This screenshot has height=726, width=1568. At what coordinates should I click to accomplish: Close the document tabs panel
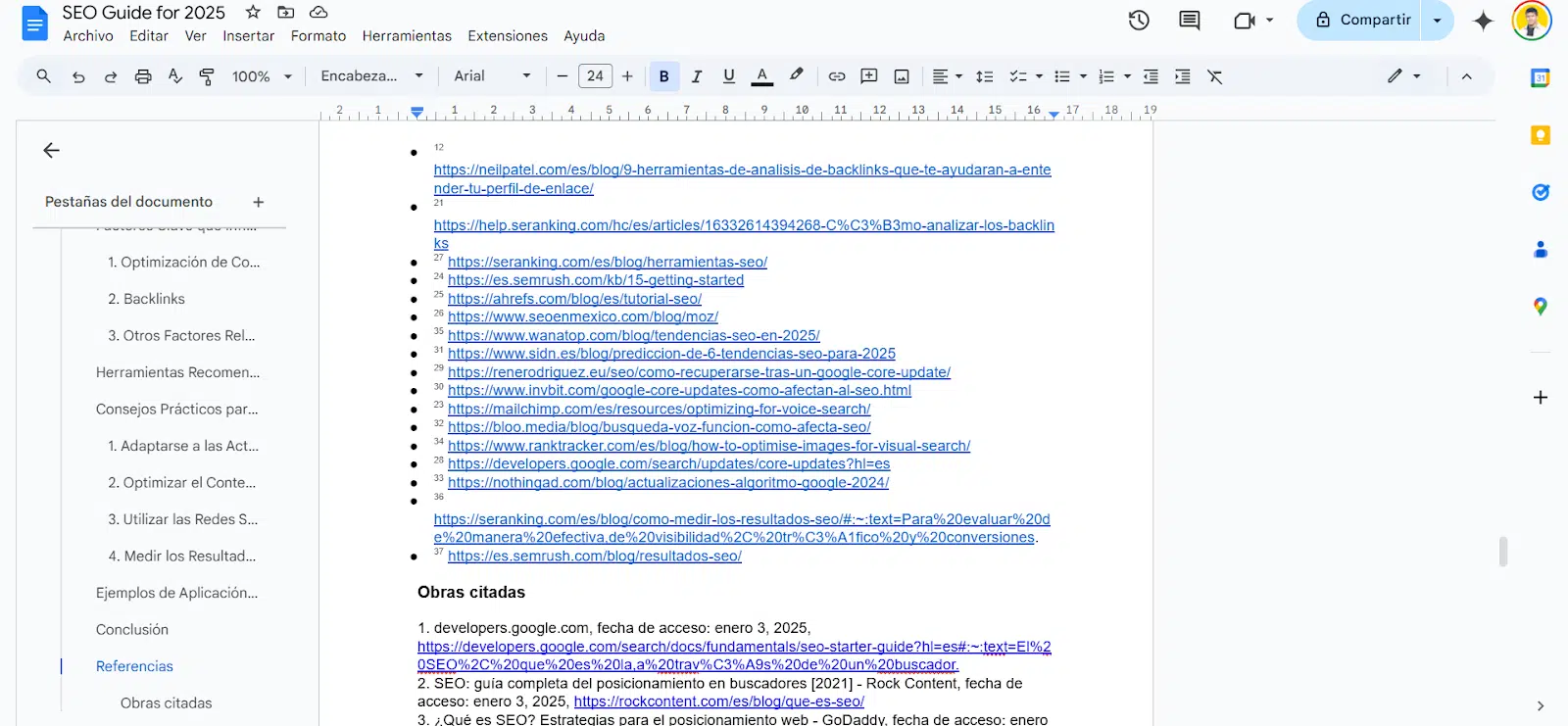tap(51, 150)
